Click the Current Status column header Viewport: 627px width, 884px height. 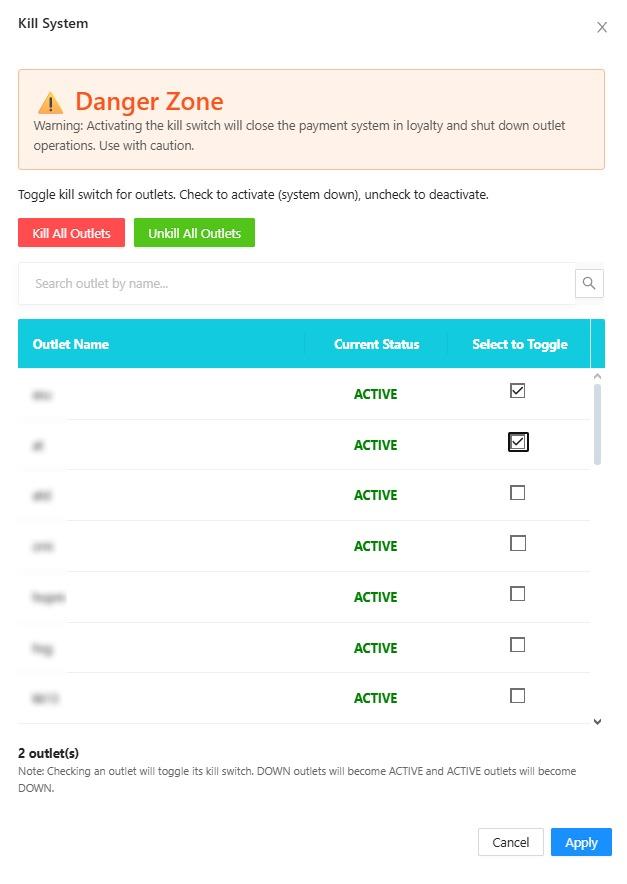(376, 344)
